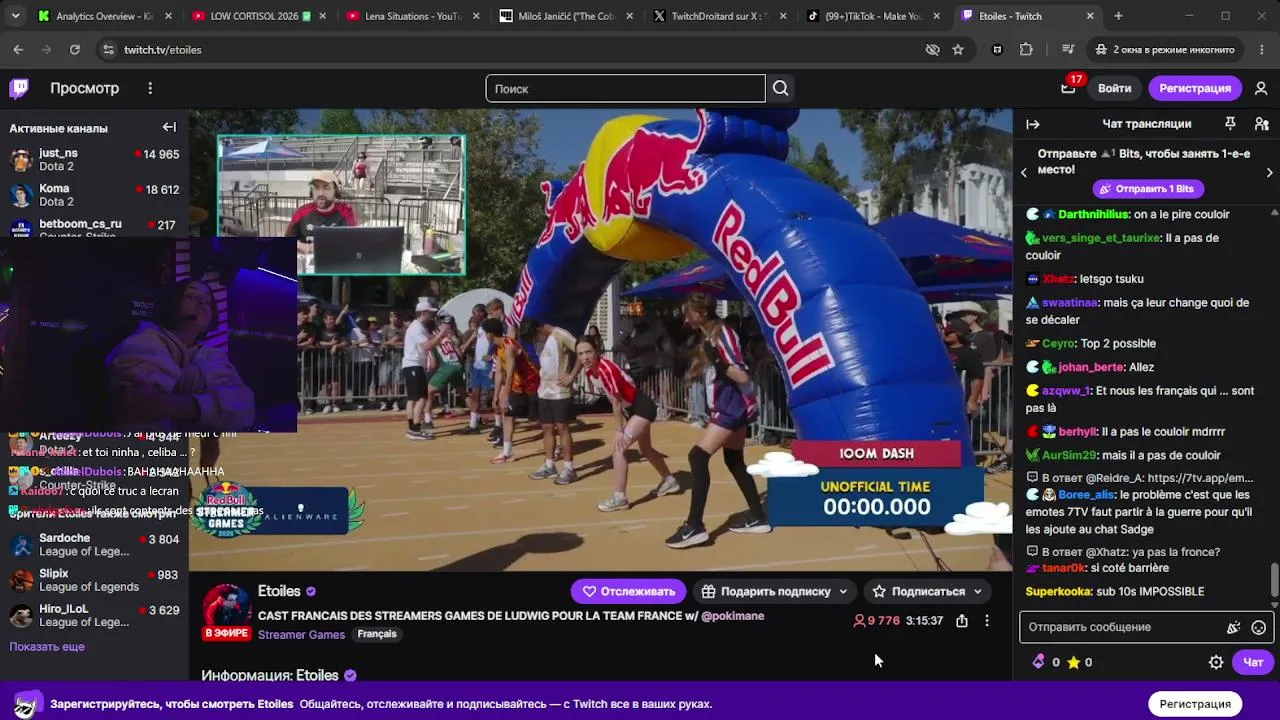This screenshot has height=720, width=1280.
Task: Switch to TwitchDroitard sur X tab
Action: (x=719, y=16)
